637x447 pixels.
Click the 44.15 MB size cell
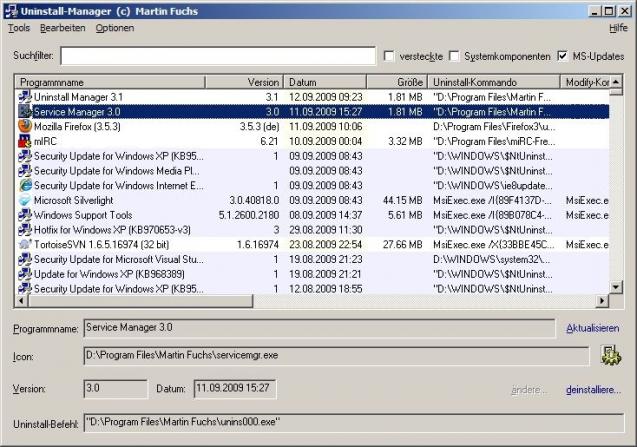point(403,200)
